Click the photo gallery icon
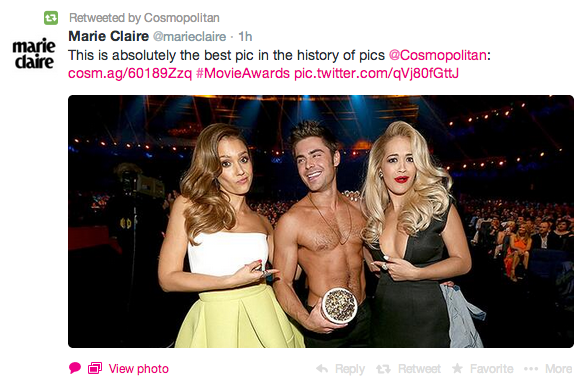This screenshot has height=386, width=583. tap(95, 368)
